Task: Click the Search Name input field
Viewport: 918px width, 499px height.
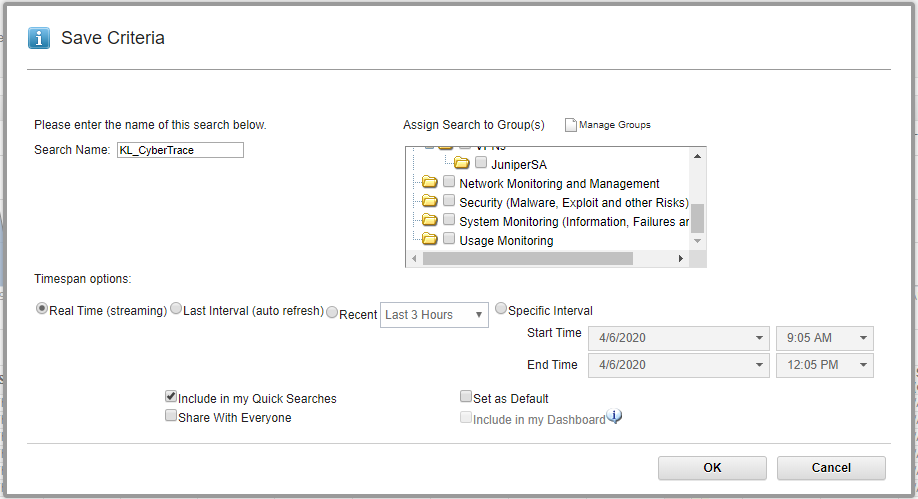Action: coord(180,150)
